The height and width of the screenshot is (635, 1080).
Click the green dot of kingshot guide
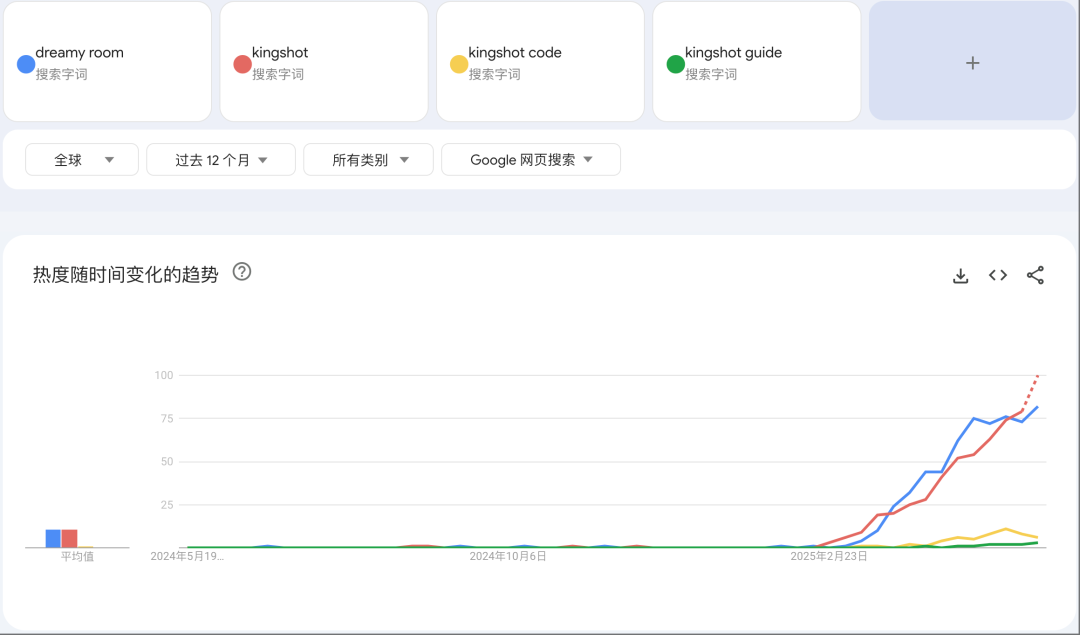[676, 64]
